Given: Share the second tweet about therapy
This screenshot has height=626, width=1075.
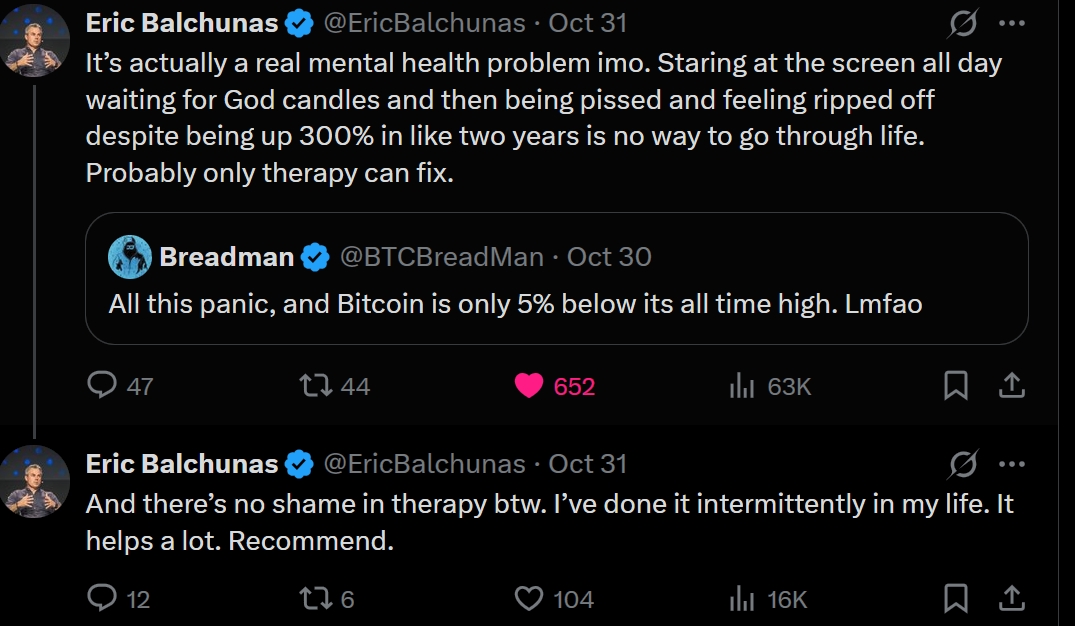Looking at the screenshot, I should click(1011, 598).
